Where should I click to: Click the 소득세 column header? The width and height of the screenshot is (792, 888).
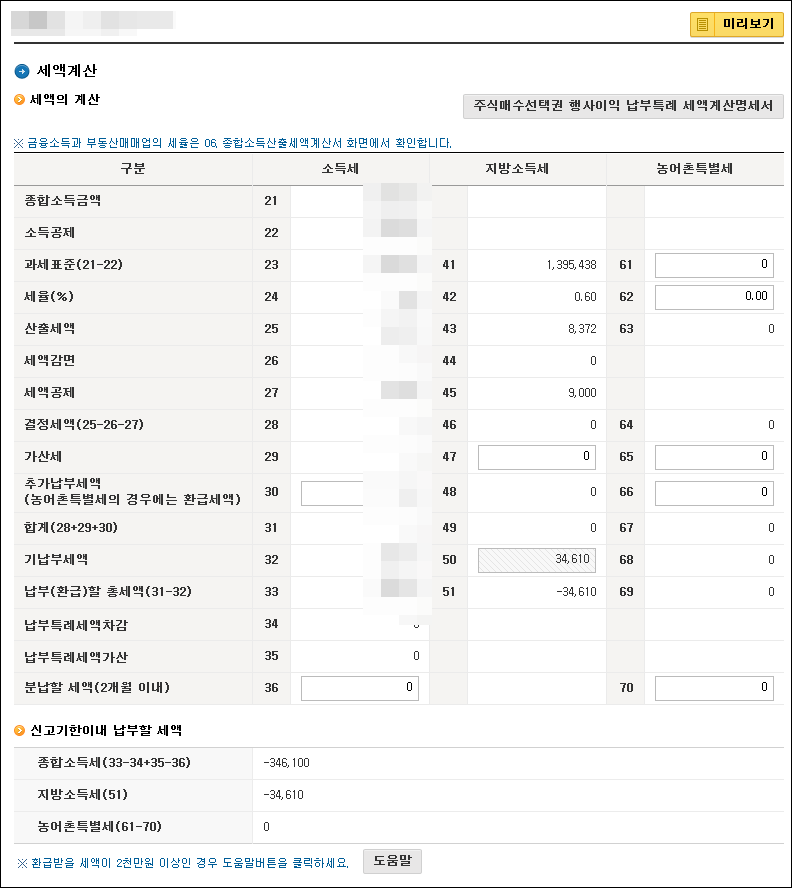point(340,169)
